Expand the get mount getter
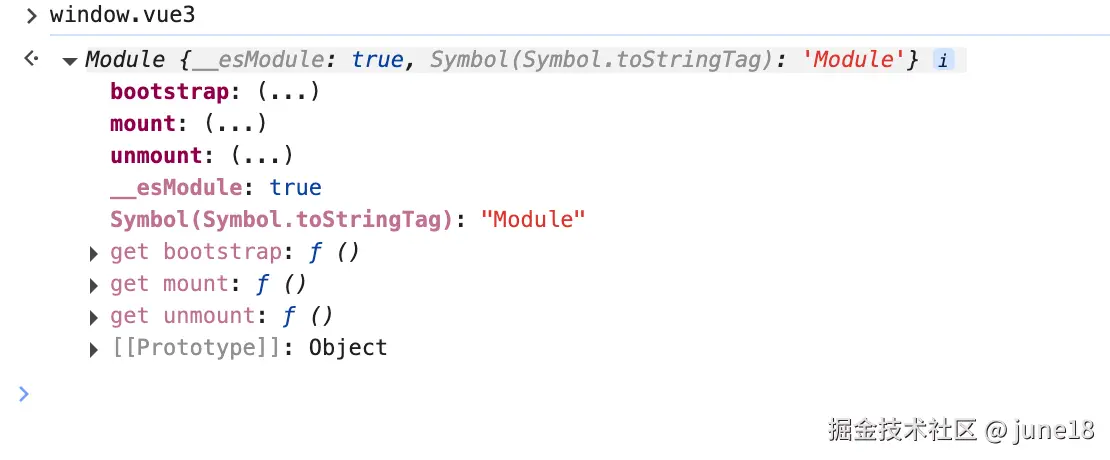Screen dimensions: 1110x460 94,285
